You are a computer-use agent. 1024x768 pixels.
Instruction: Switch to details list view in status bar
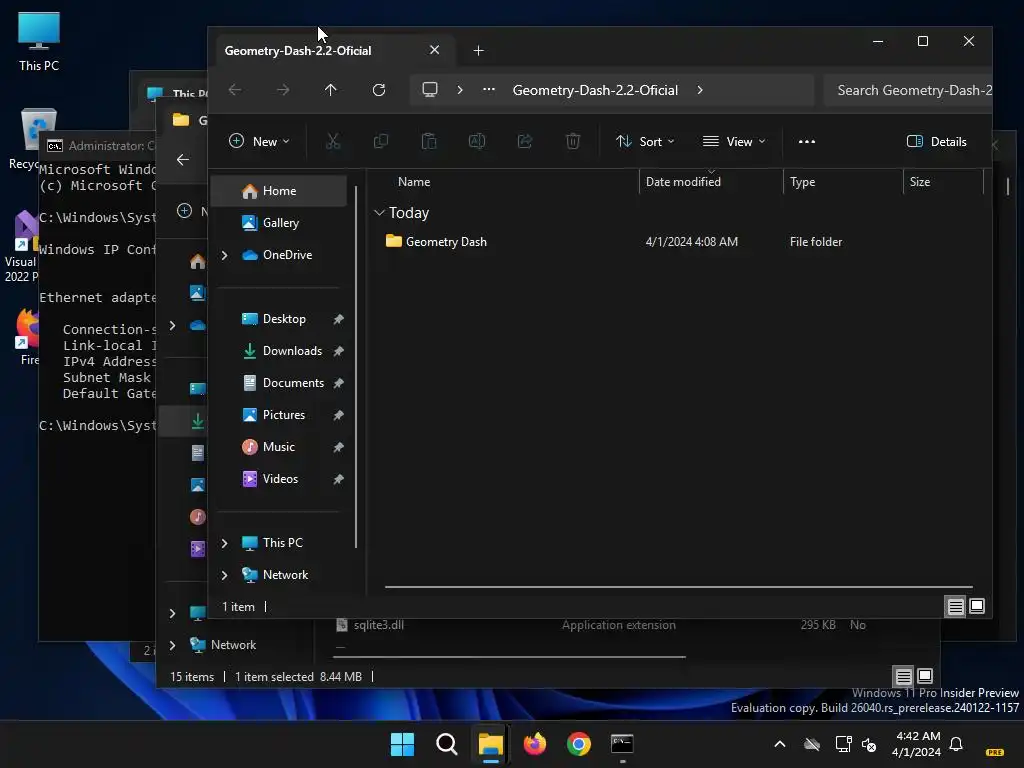coord(955,607)
